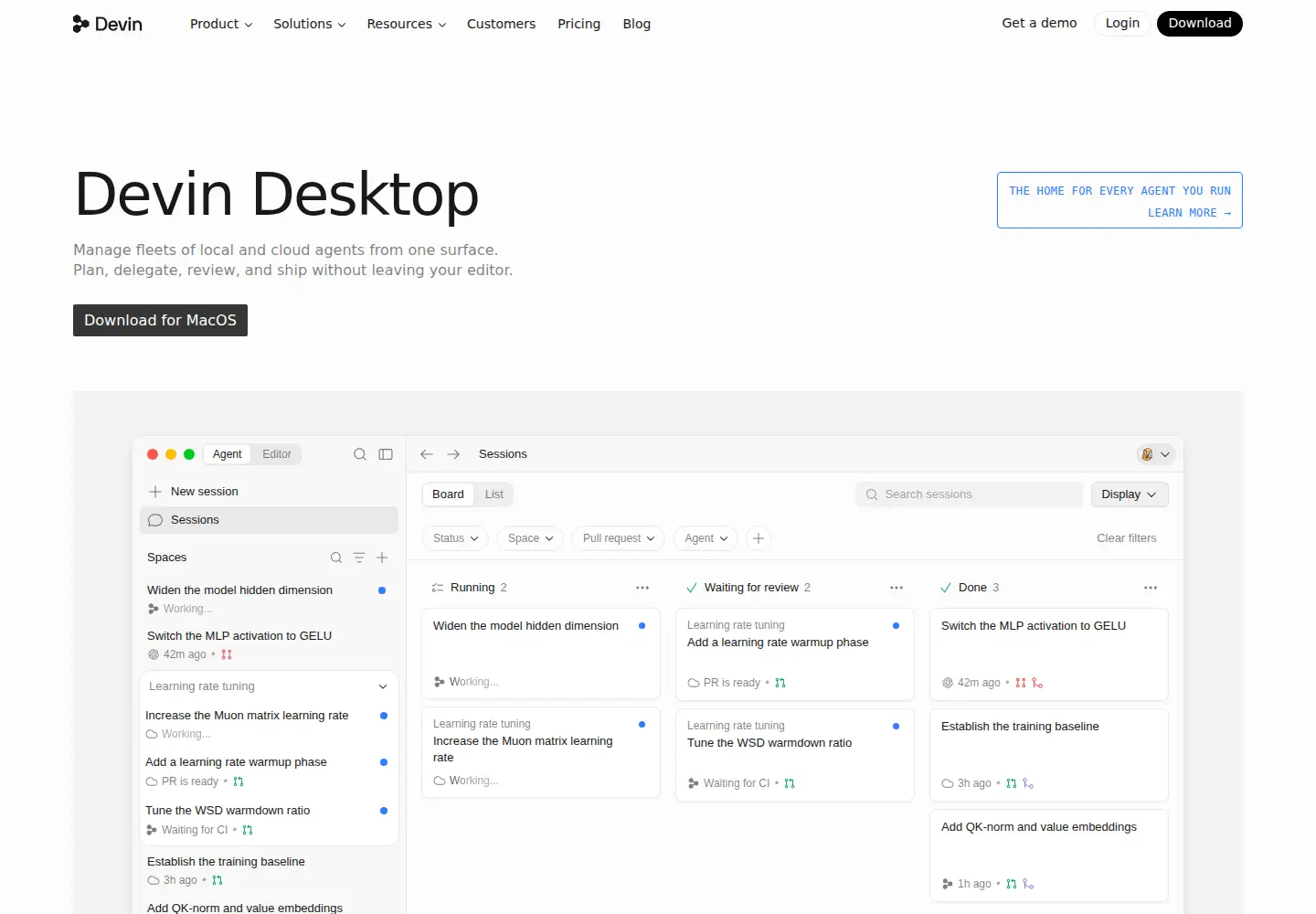Toggle the sidebar panel layout icon

click(386, 454)
